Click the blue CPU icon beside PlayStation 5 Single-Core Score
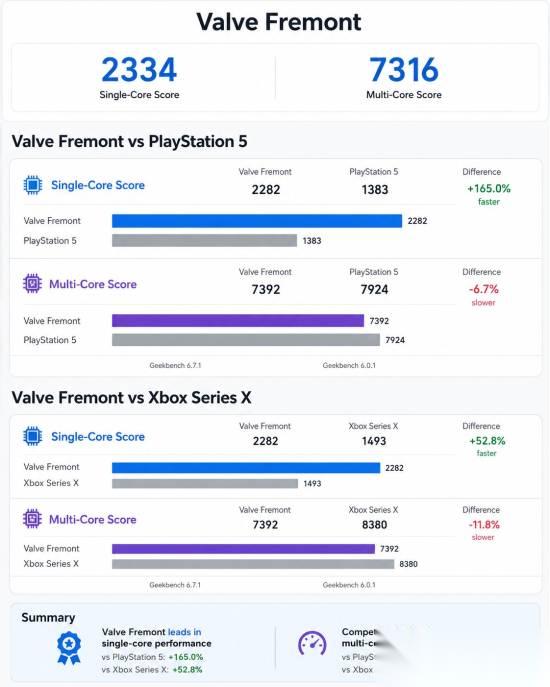This screenshot has width=550, height=687. point(33,185)
